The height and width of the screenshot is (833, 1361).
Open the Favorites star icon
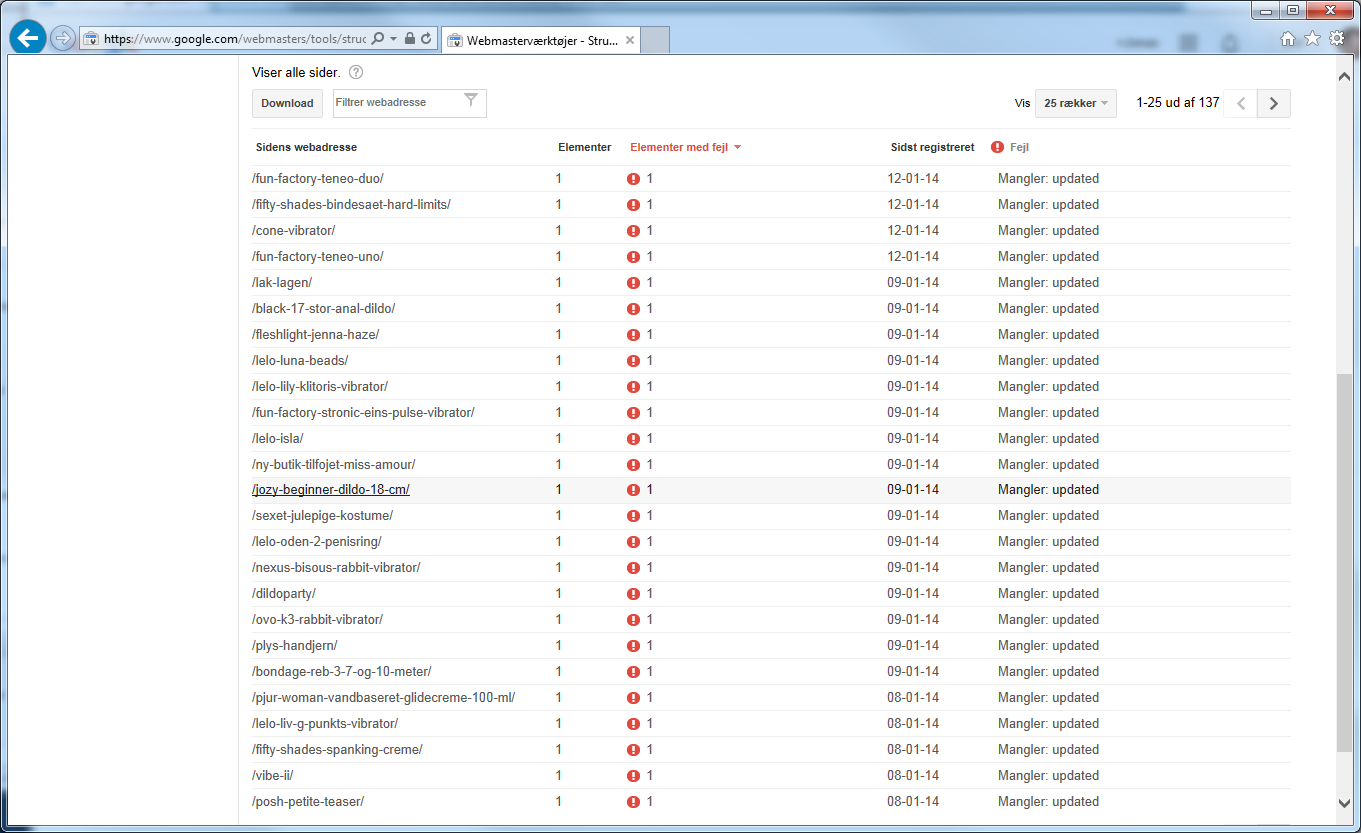(x=1312, y=38)
